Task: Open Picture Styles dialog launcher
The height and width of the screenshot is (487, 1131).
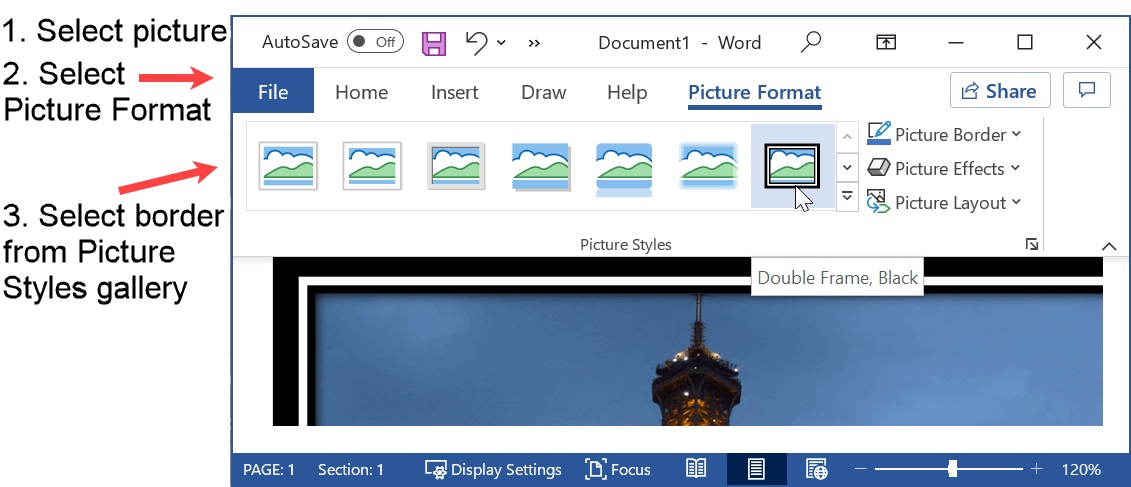Action: pos(1032,244)
